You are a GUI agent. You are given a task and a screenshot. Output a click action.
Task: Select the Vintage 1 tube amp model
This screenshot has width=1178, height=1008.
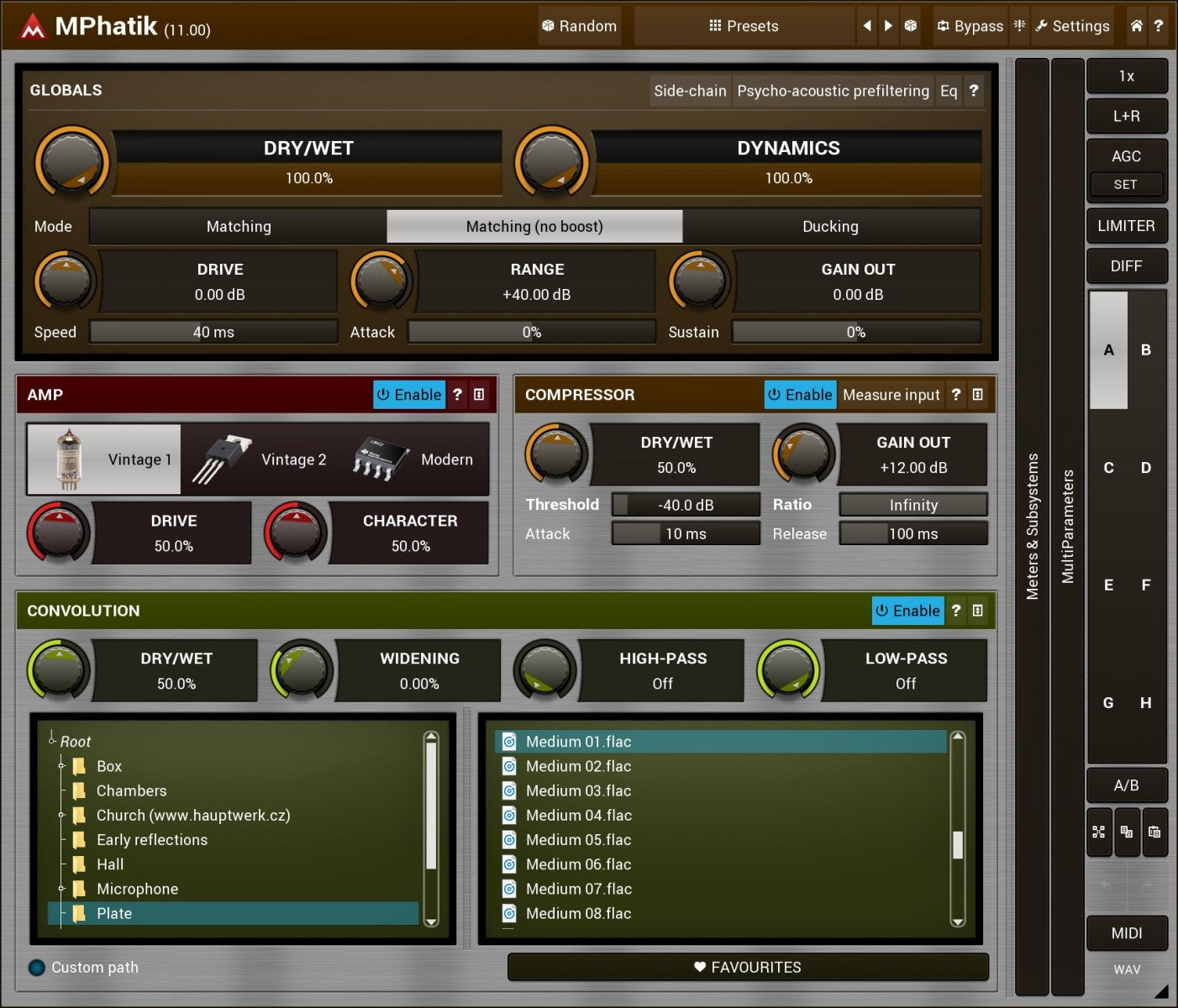104,459
